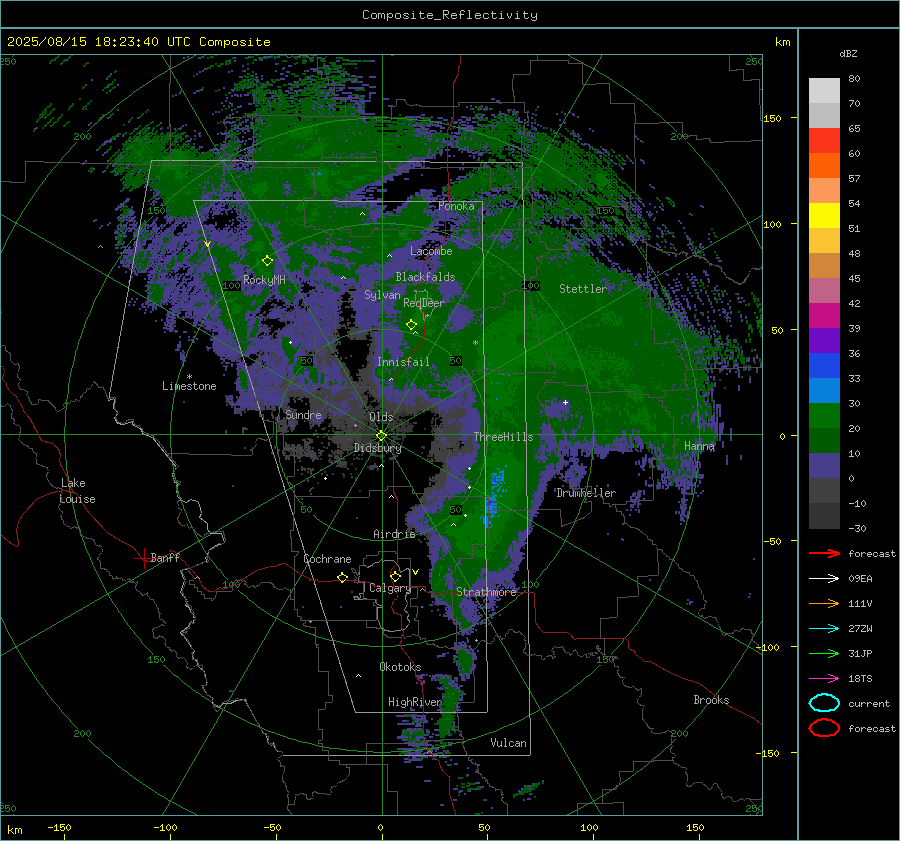Click the green 31JP arrow in legend
This screenshot has height=841, width=900.
pos(824,653)
